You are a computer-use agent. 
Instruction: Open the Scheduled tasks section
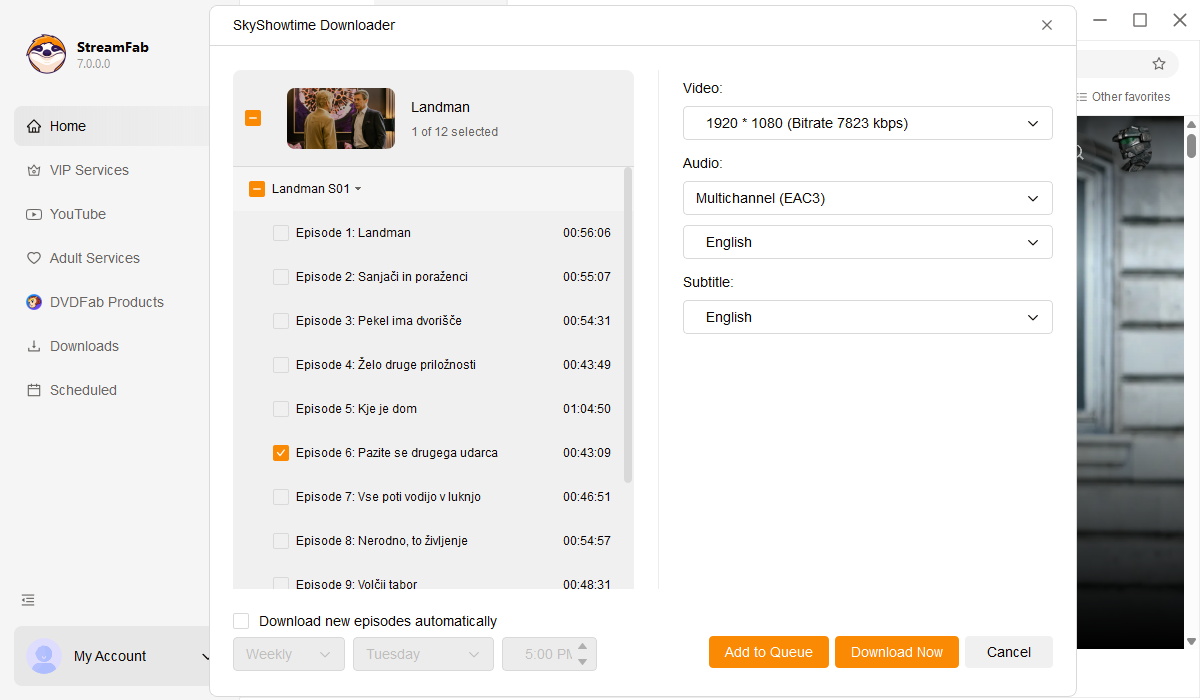coord(83,390)
